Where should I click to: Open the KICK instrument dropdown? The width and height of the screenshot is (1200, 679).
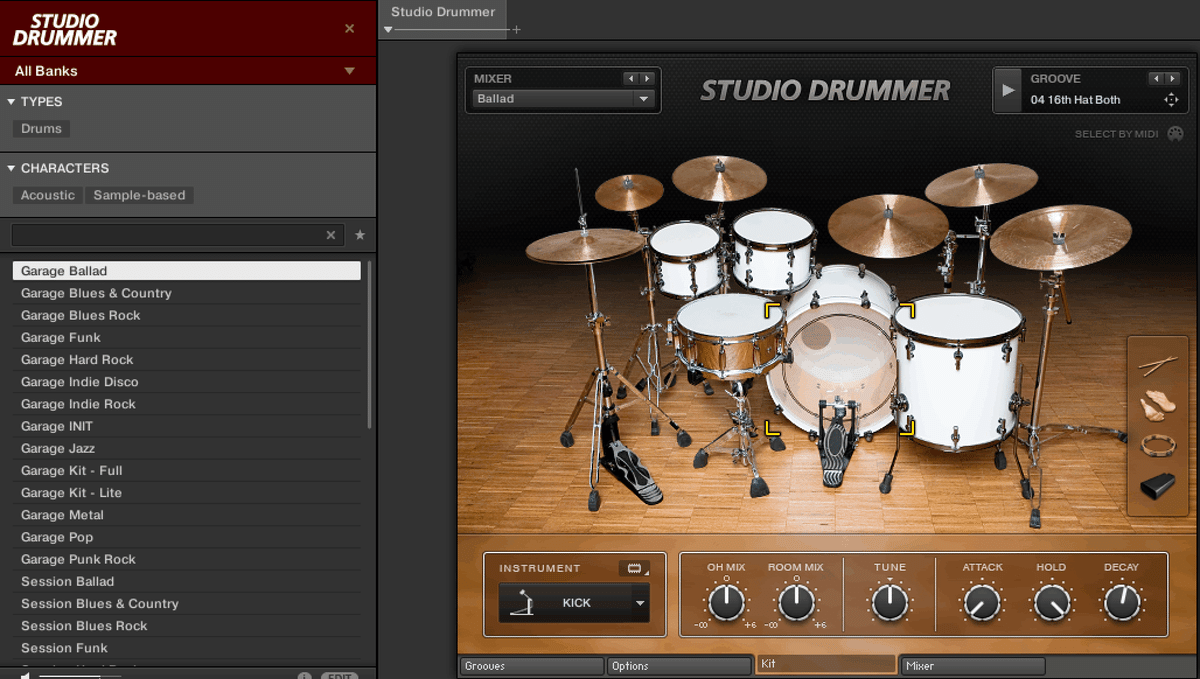574,603
